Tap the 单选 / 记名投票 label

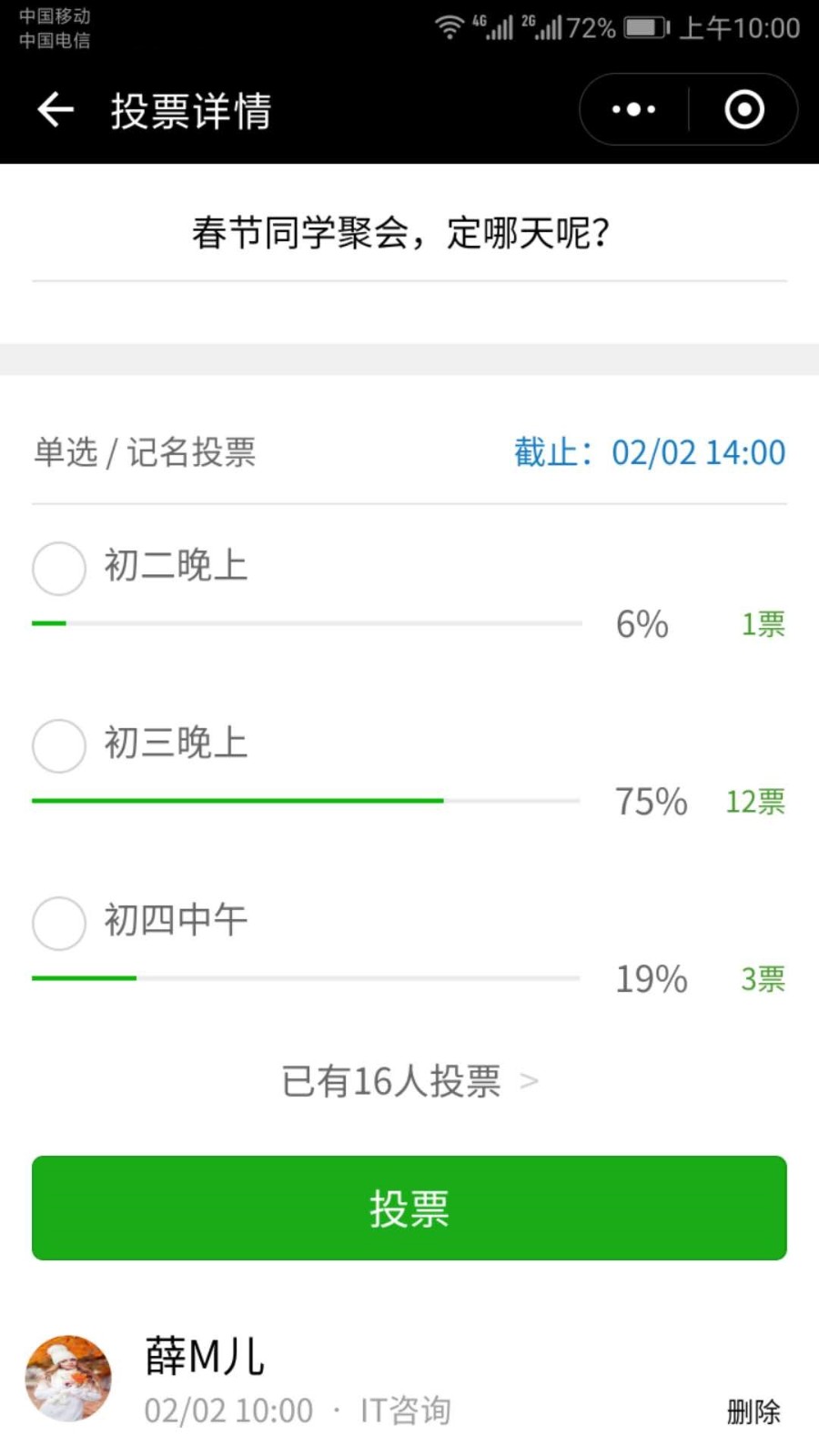coord(145,452)
